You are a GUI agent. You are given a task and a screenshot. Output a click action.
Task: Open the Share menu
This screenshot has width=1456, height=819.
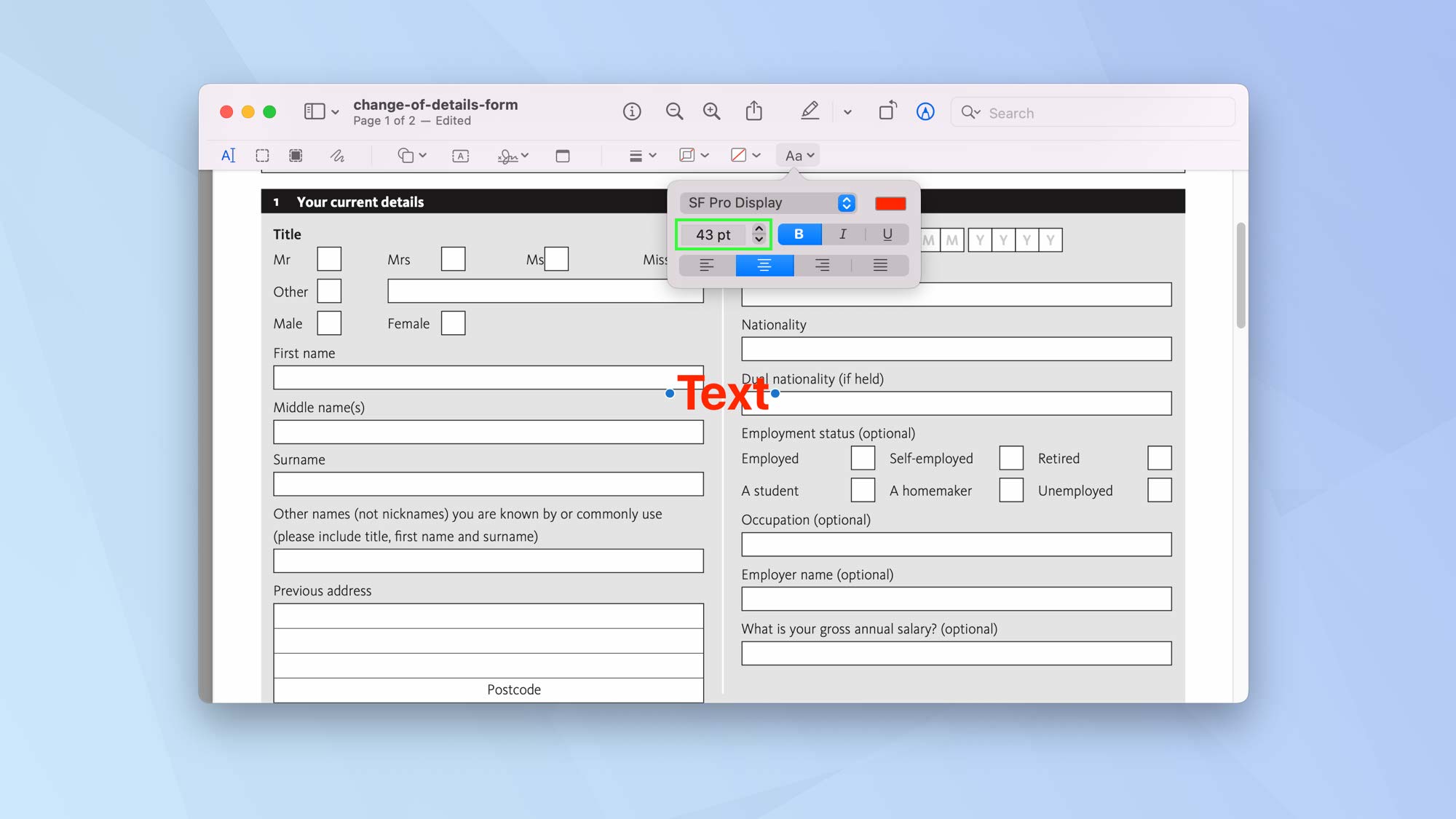click(x=754, y=111)
